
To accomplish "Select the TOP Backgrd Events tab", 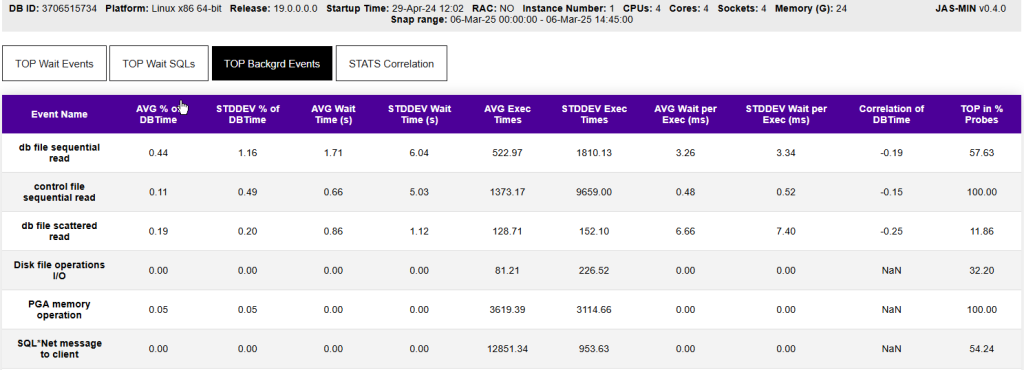I will tap(272, 63).
